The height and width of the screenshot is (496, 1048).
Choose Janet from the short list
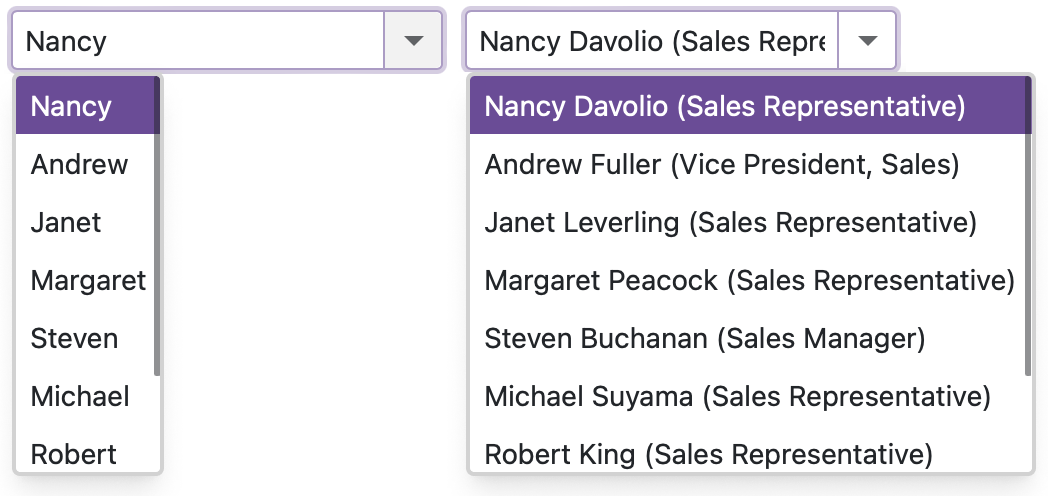[x=86, y=222]
